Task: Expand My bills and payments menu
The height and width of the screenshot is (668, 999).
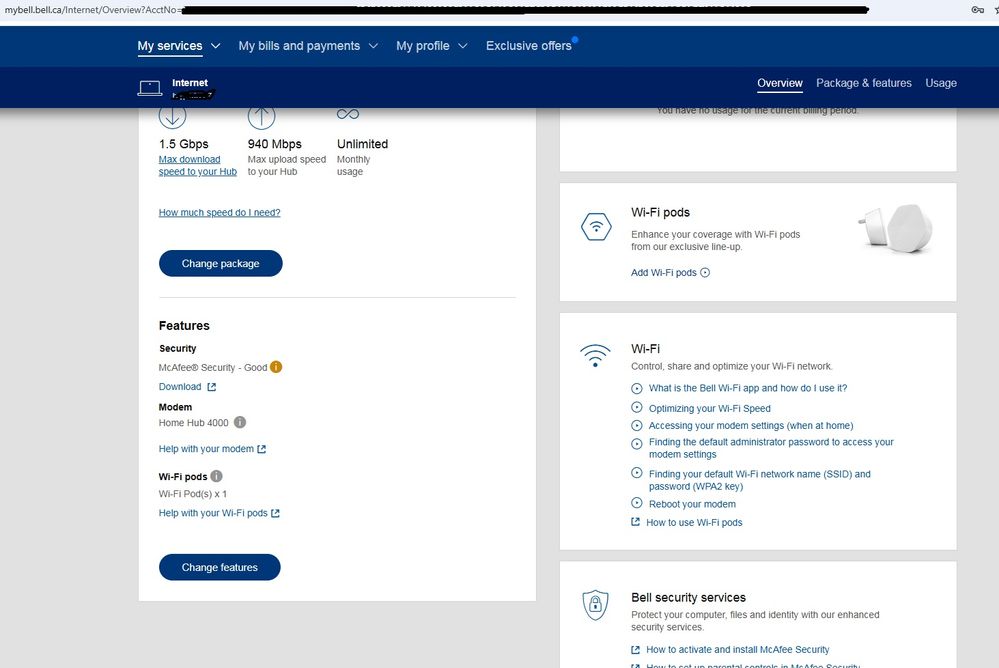Action: tap(308, 46)
